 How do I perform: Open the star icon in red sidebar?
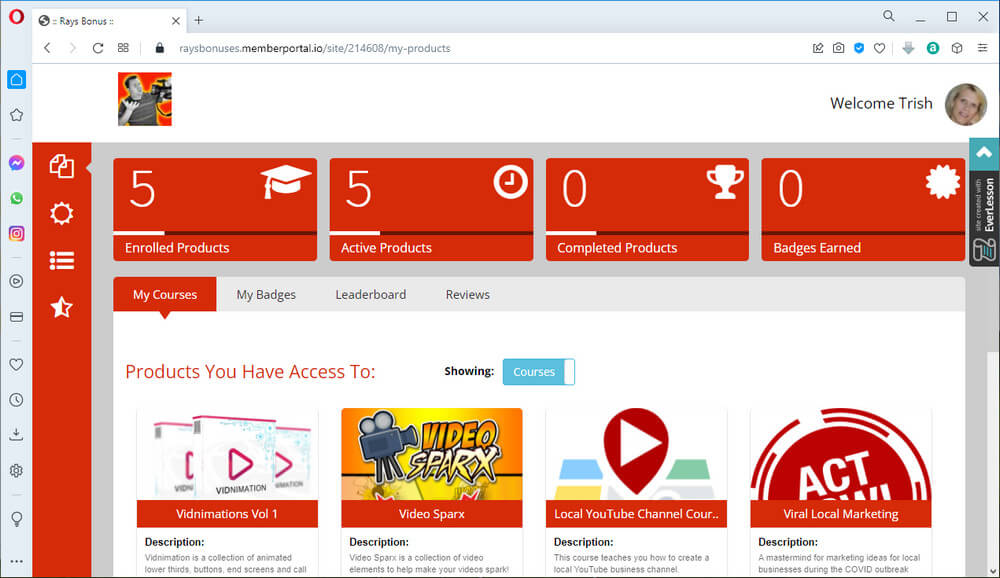click(62, 308)
